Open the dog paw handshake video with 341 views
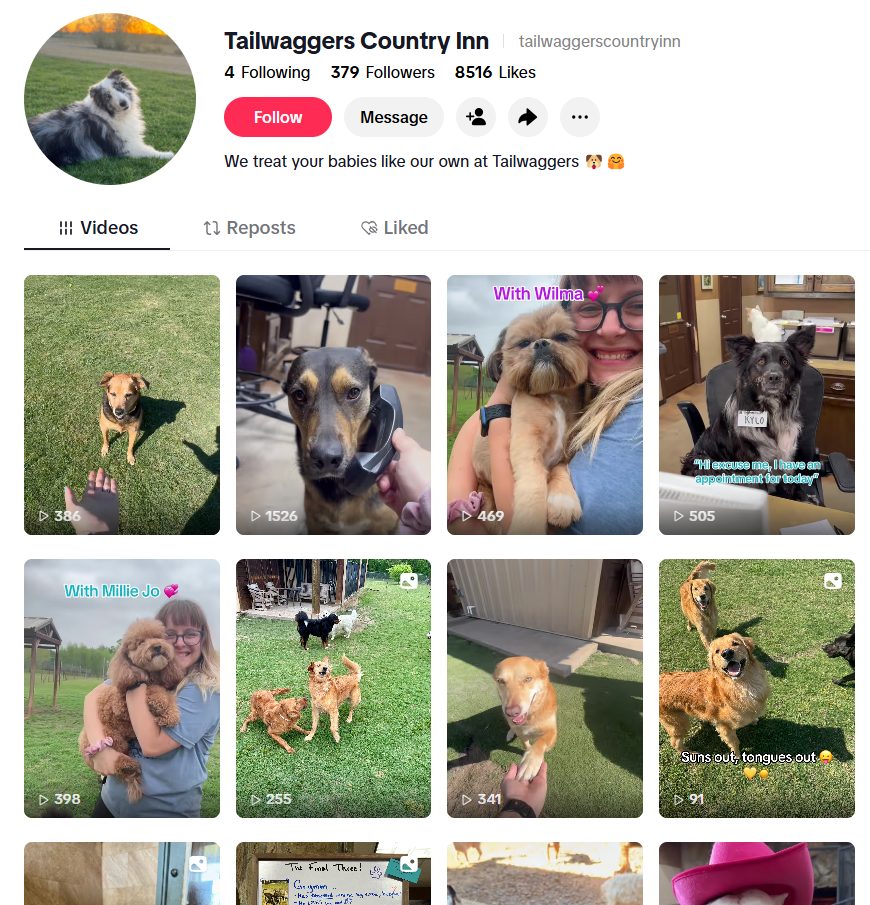870x905 pixels. click(544, 688)
